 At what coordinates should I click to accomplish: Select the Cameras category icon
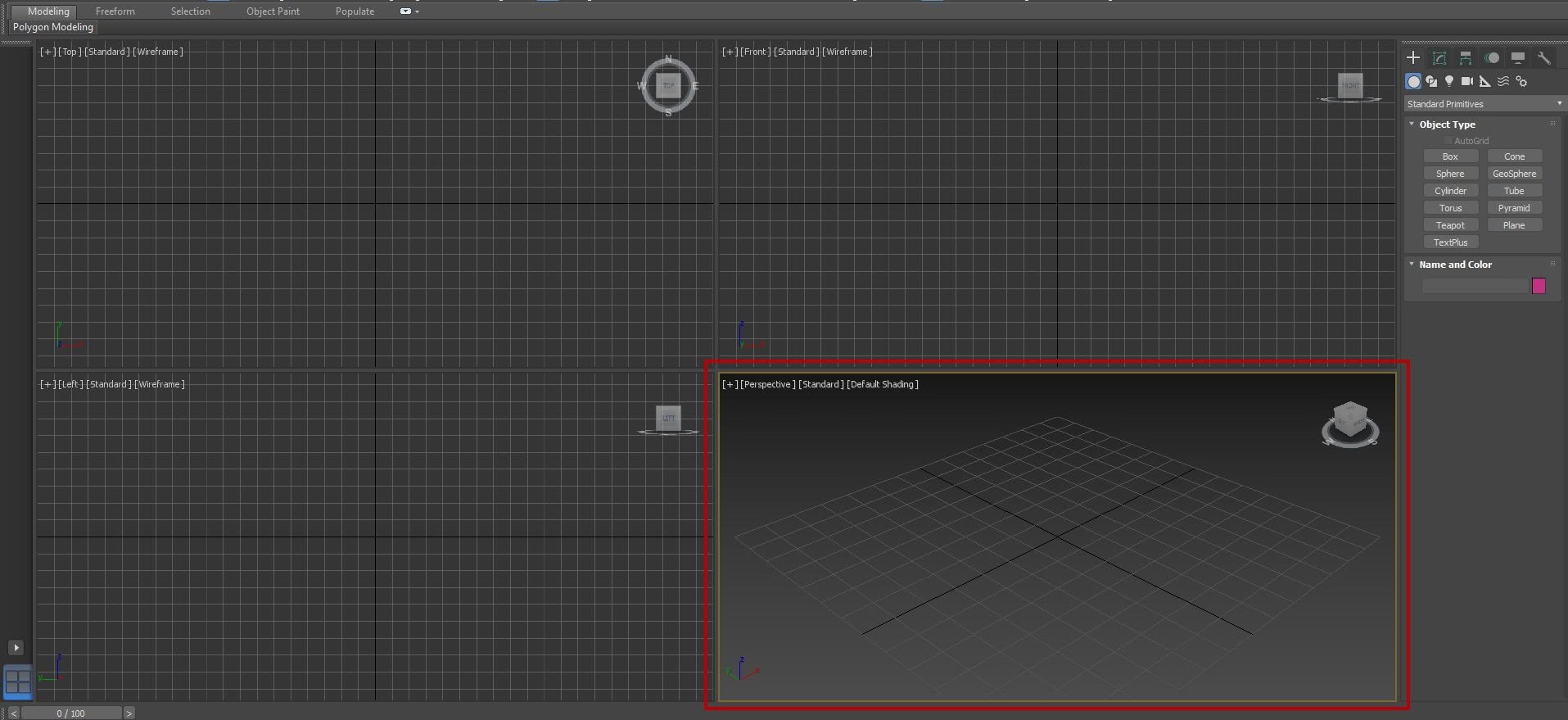[x=1466, y=81]
